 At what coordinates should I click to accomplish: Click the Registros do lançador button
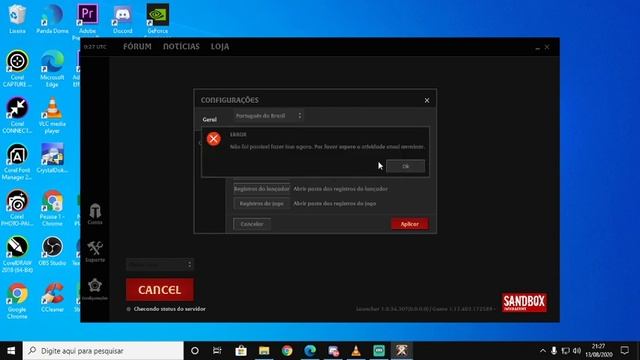[262, 189]
